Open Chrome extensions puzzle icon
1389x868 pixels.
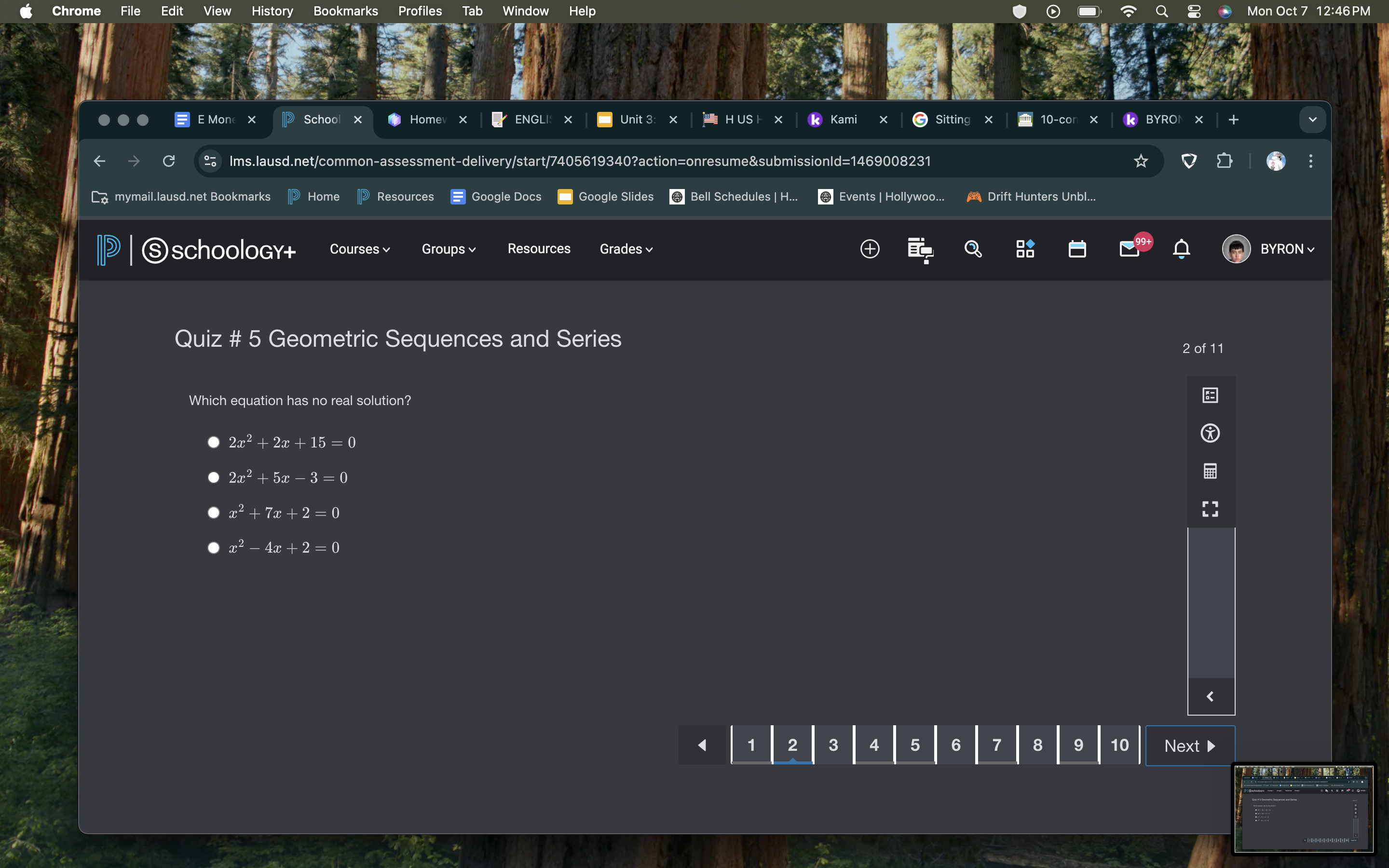click(1224, 162)
